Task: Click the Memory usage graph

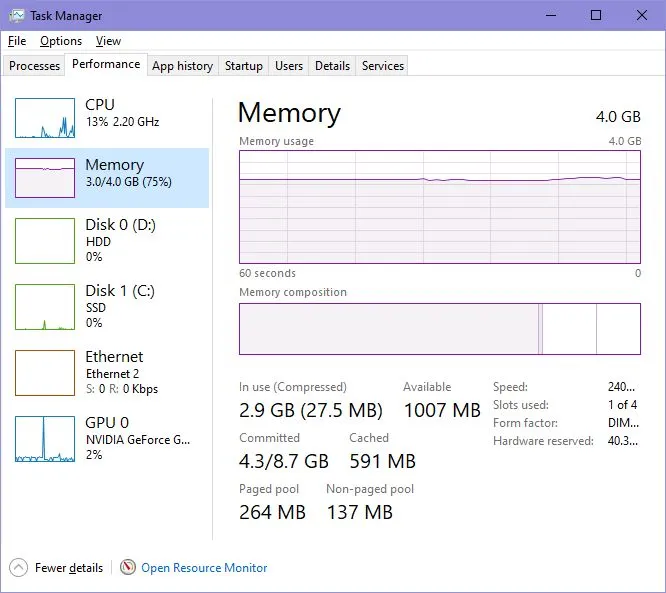Action: click(440, 207)
